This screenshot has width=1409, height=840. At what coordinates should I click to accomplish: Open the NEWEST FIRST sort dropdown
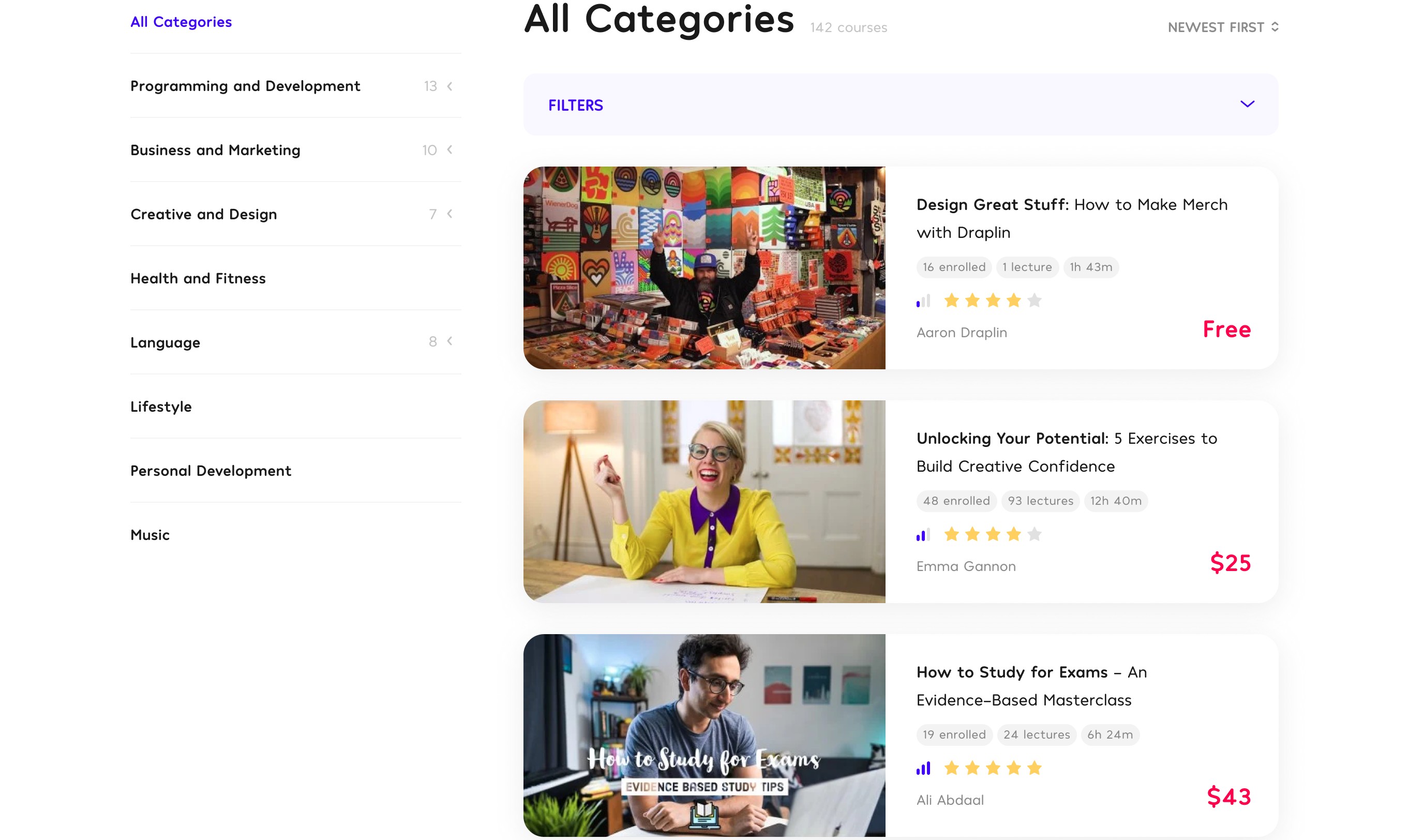(1223, 27)
